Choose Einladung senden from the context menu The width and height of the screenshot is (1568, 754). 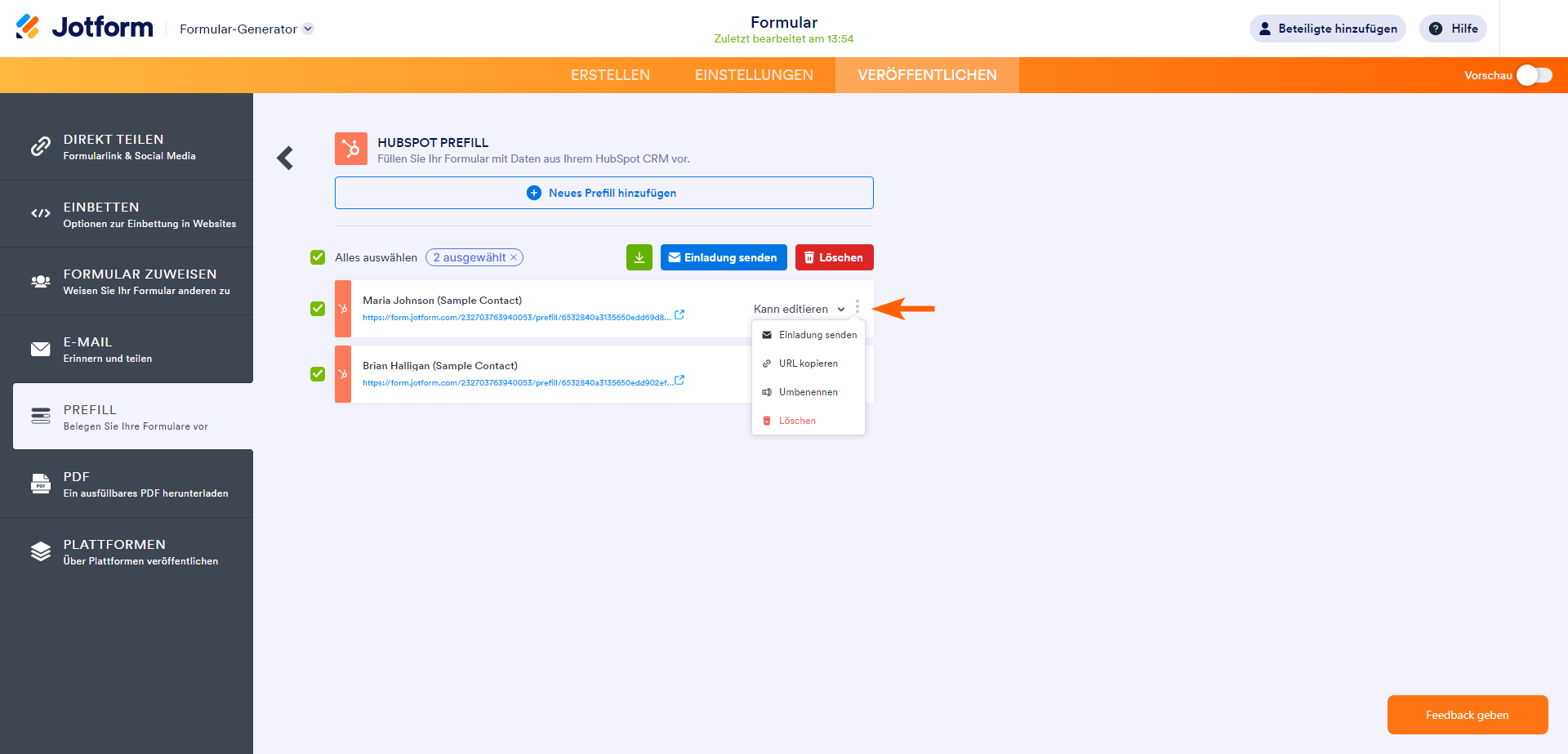coord(808,335)
